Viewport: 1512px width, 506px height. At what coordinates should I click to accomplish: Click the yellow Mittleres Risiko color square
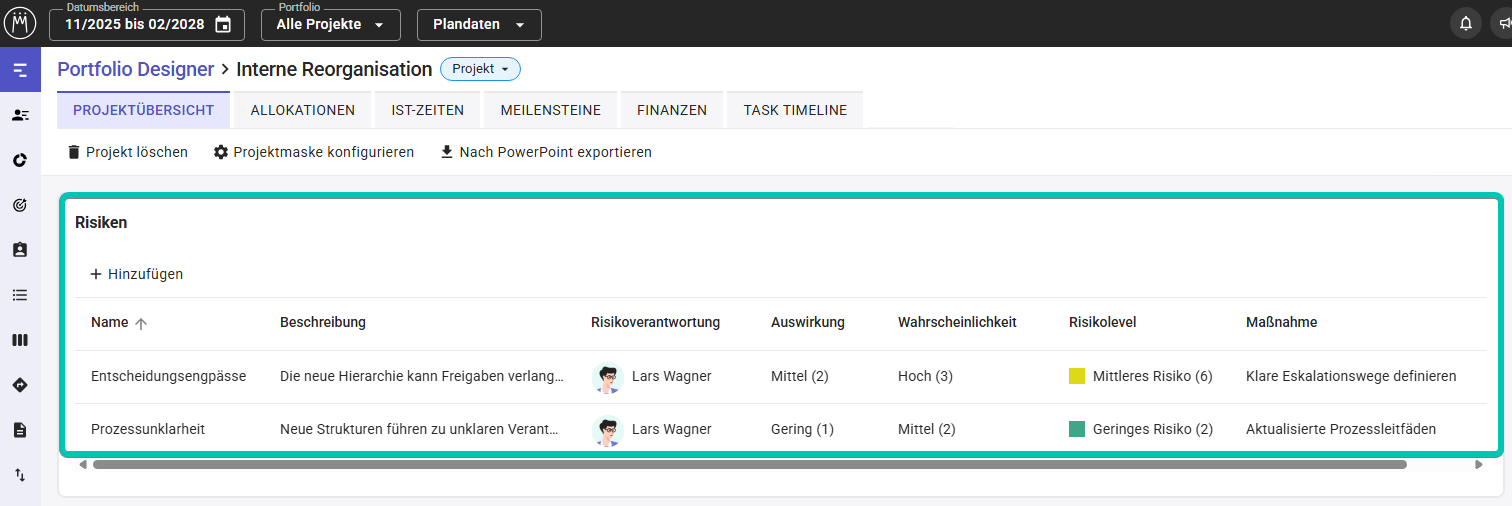click(x=1077, y=376)
